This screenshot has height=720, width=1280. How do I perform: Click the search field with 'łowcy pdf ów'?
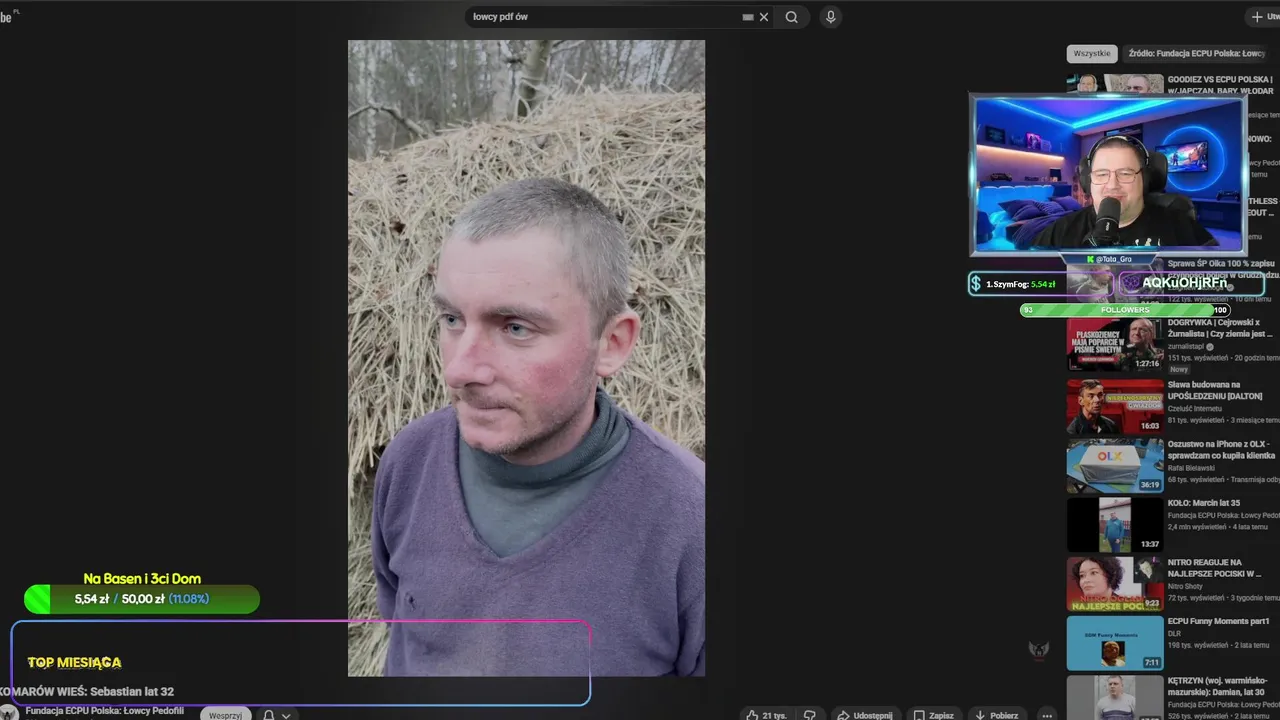605,17
